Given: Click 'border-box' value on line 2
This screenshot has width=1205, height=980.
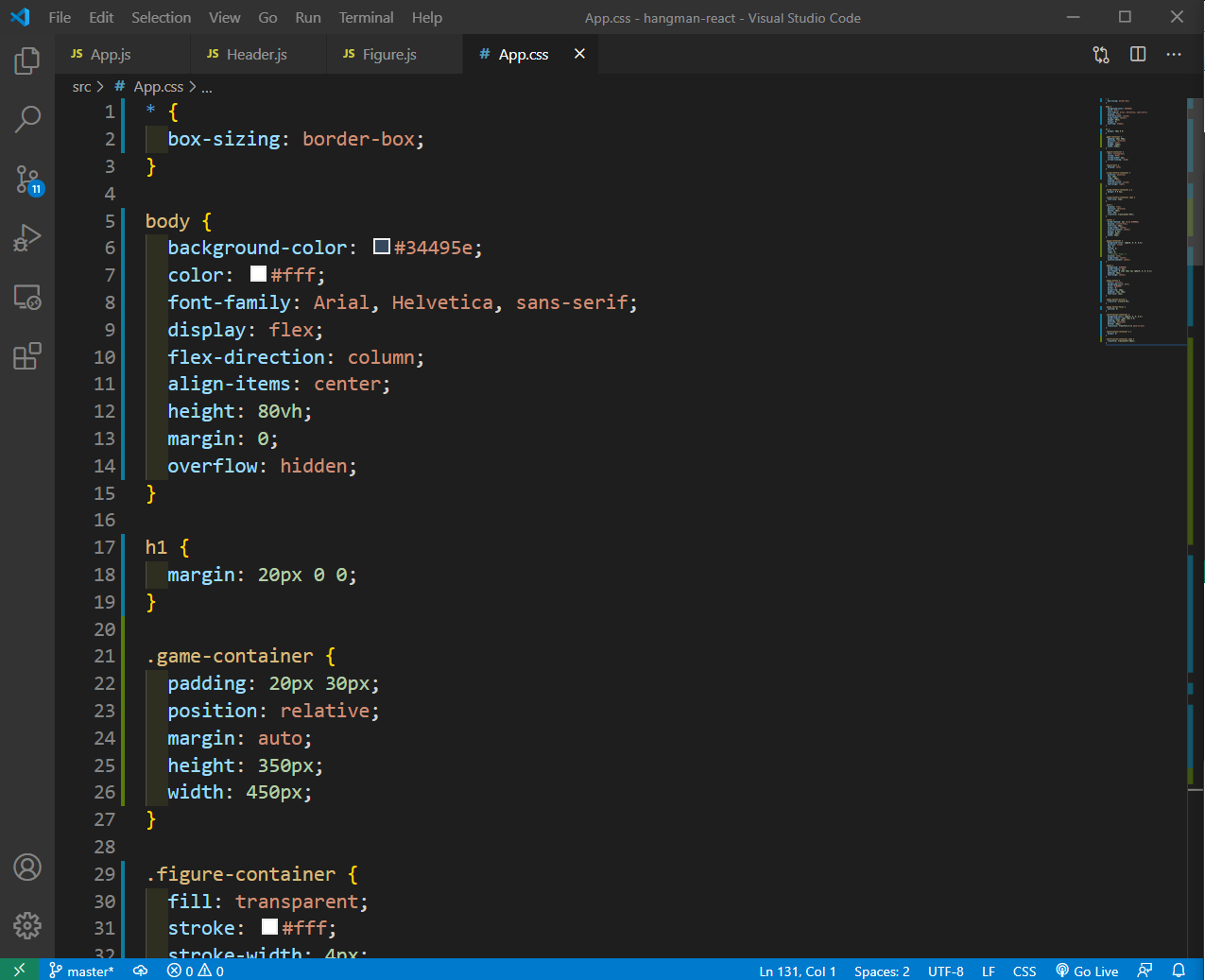Looking at the screenshot, I should 358,138.
